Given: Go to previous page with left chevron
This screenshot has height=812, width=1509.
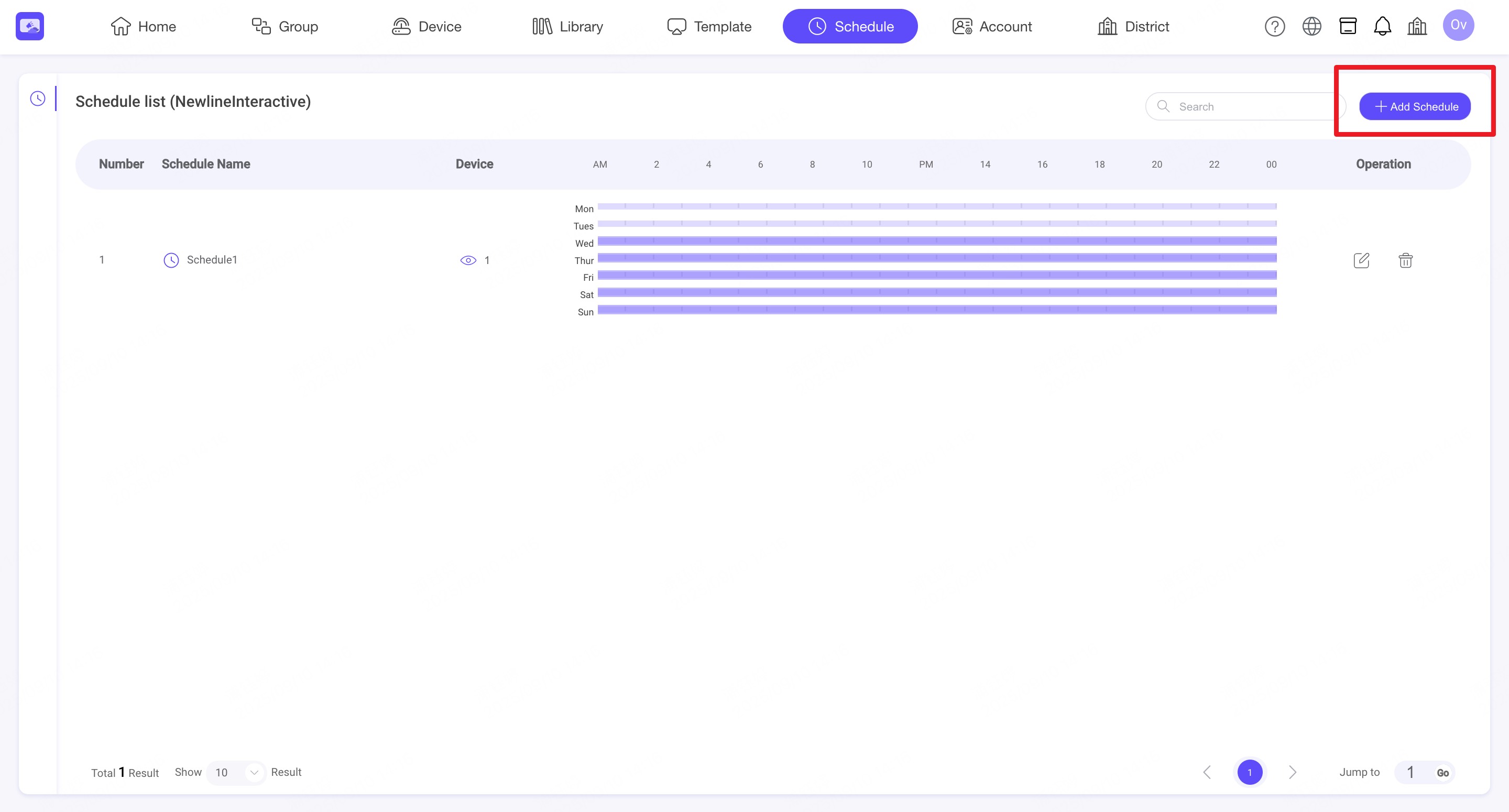Looking at the screenshot, I should (1207, 772).
